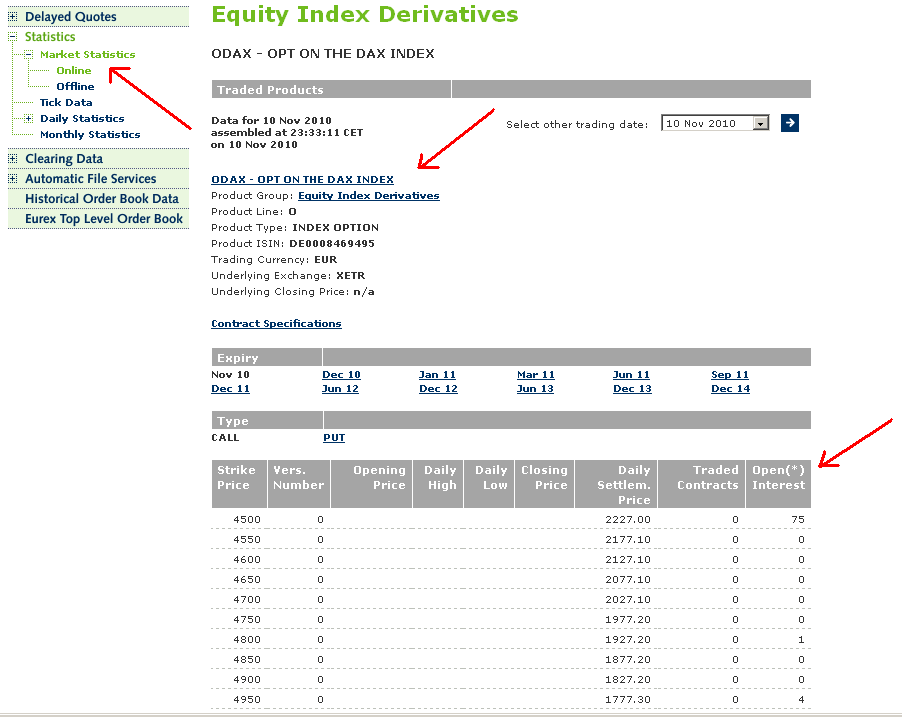Image resolution: width=902 pixels, height=717 pixels.
Task: Collapse the Statistics section
Action: [13, 37]
